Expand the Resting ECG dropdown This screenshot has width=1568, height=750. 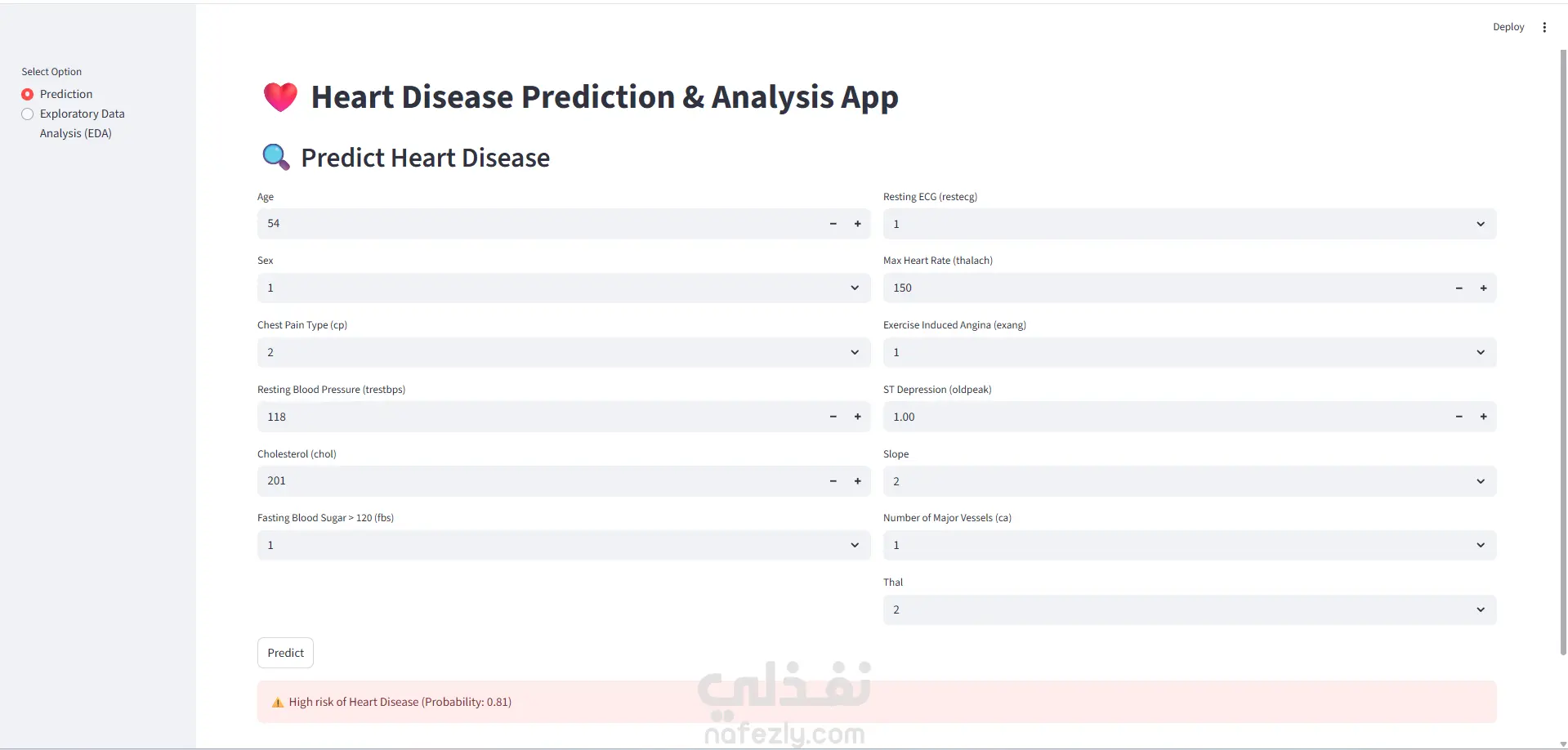tap(1189, 224)
